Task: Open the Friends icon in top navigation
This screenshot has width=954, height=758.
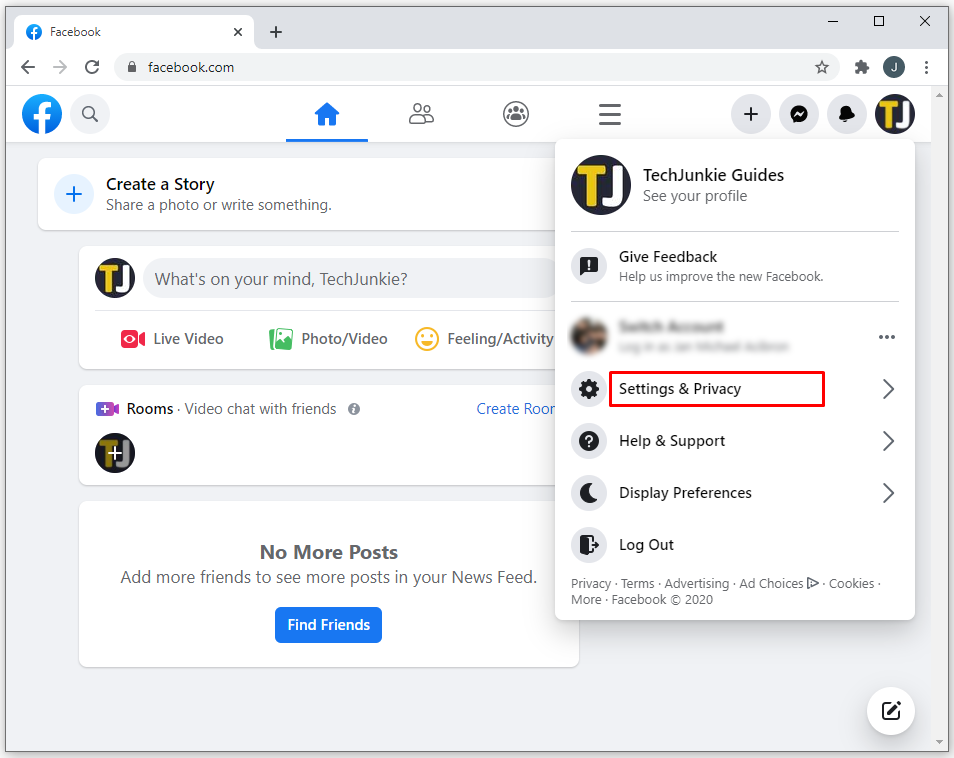Action: (421, 114)
